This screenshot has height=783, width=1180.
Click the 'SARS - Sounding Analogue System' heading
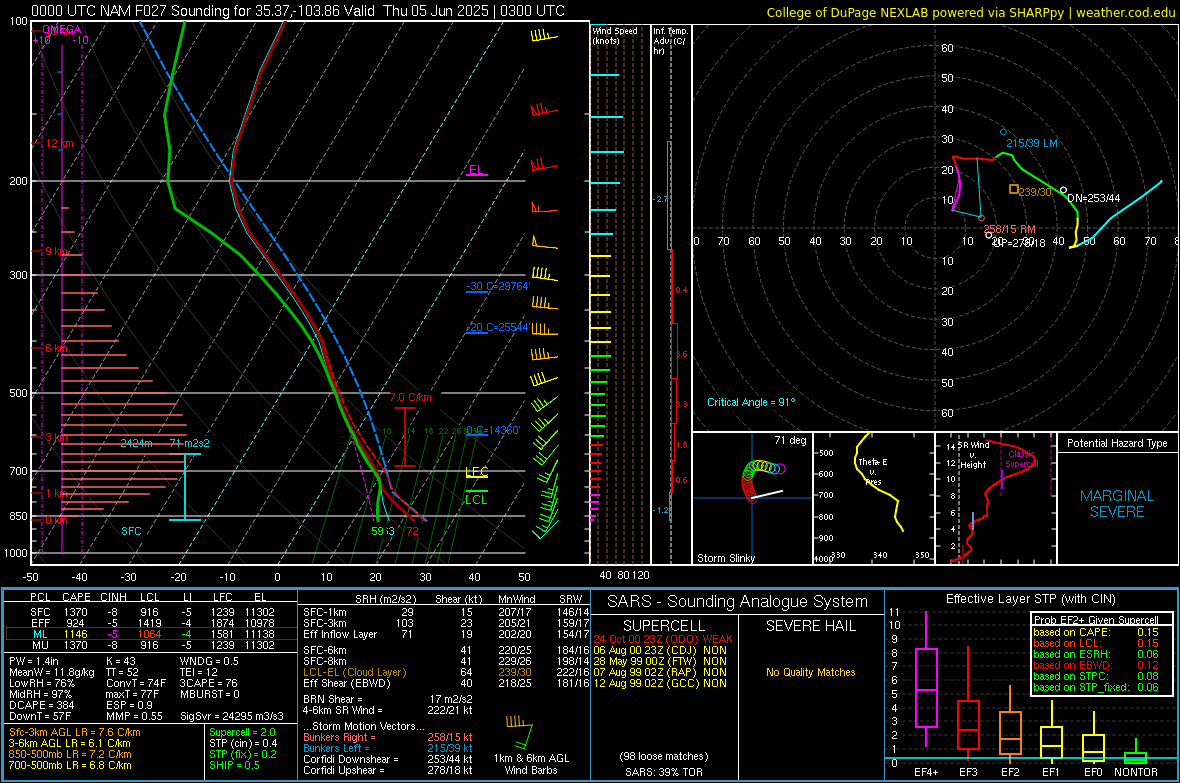tap(738, 602)
